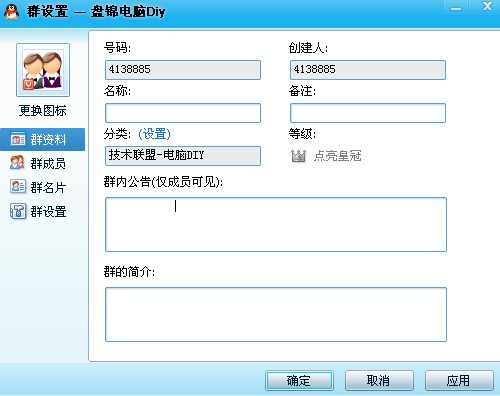
Task: Focus the 群内公告 text area
Action: click(276, 224)
